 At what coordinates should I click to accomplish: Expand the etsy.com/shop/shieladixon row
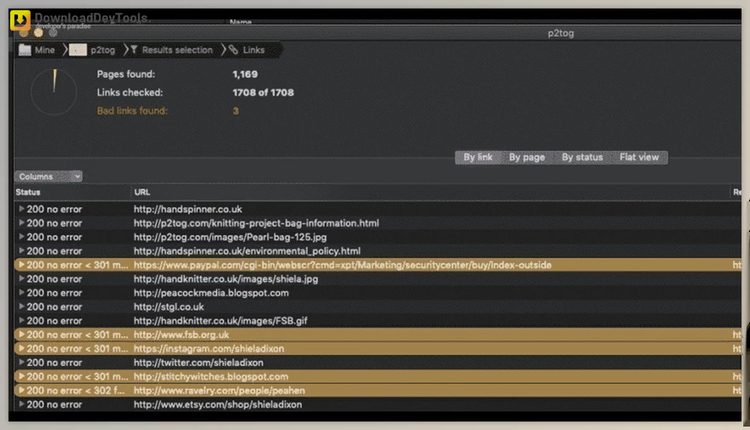pyautogui.click(x=22, y=404)
